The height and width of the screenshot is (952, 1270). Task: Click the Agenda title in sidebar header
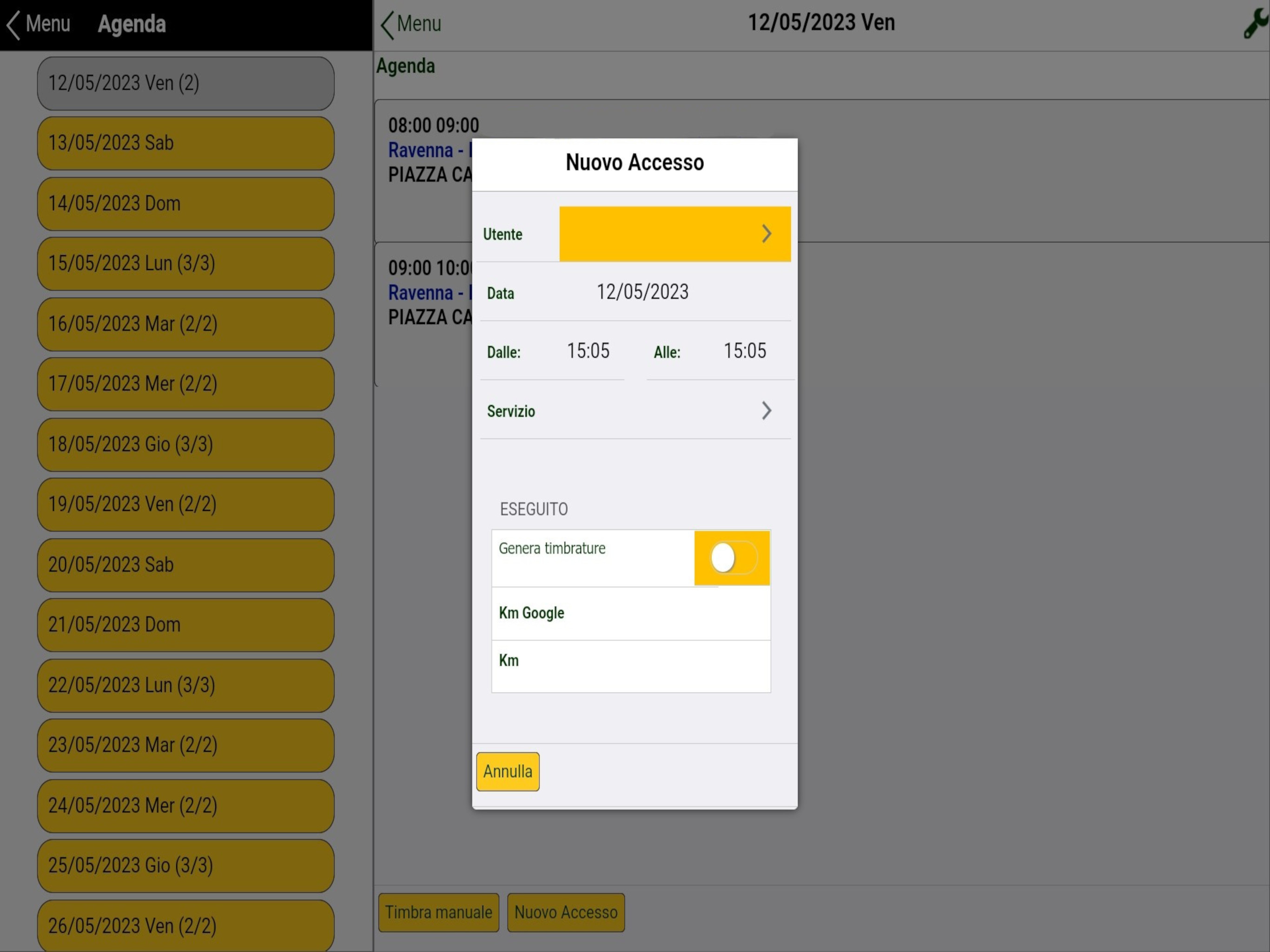click(132, 24)
